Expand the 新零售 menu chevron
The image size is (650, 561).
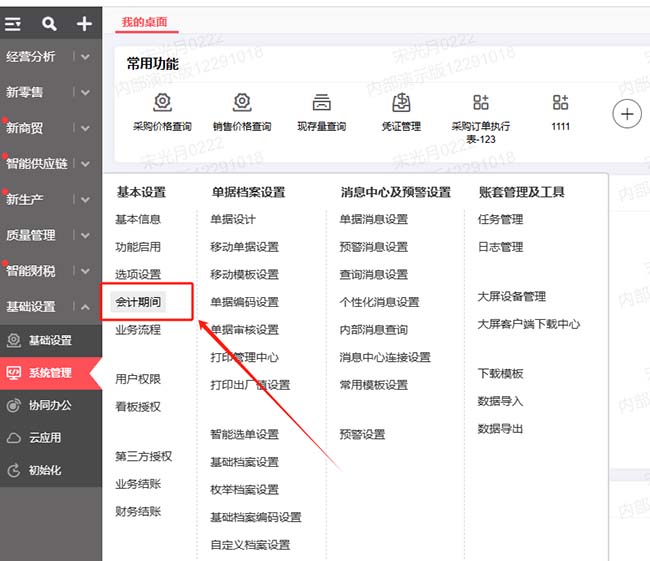pos(86,93)
